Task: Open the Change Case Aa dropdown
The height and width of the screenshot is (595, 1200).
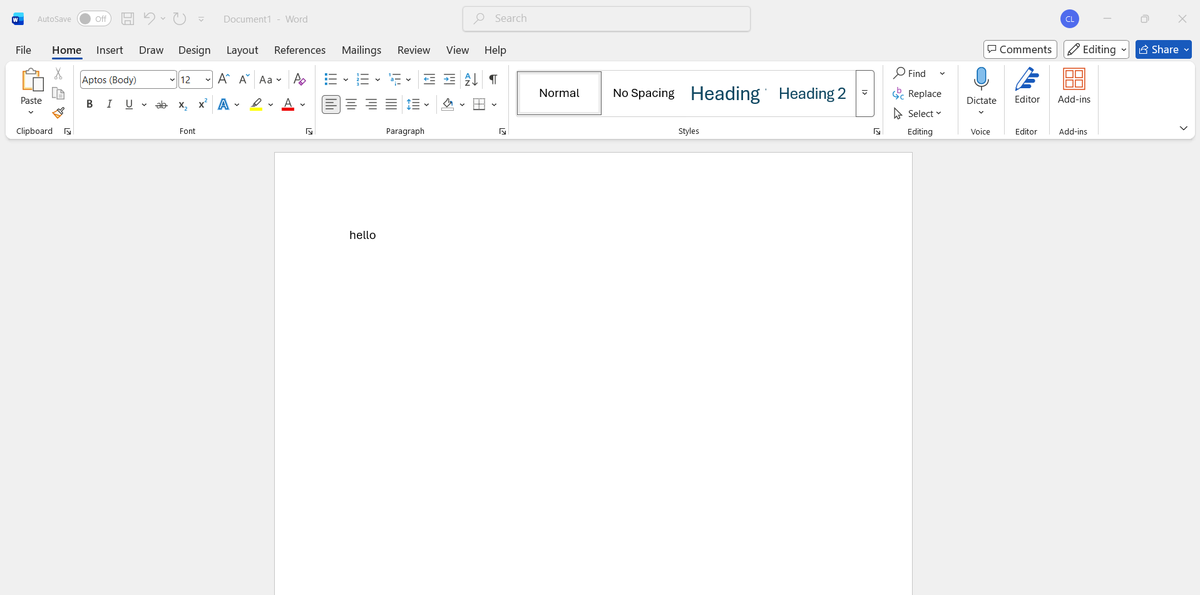Action: 270,79
